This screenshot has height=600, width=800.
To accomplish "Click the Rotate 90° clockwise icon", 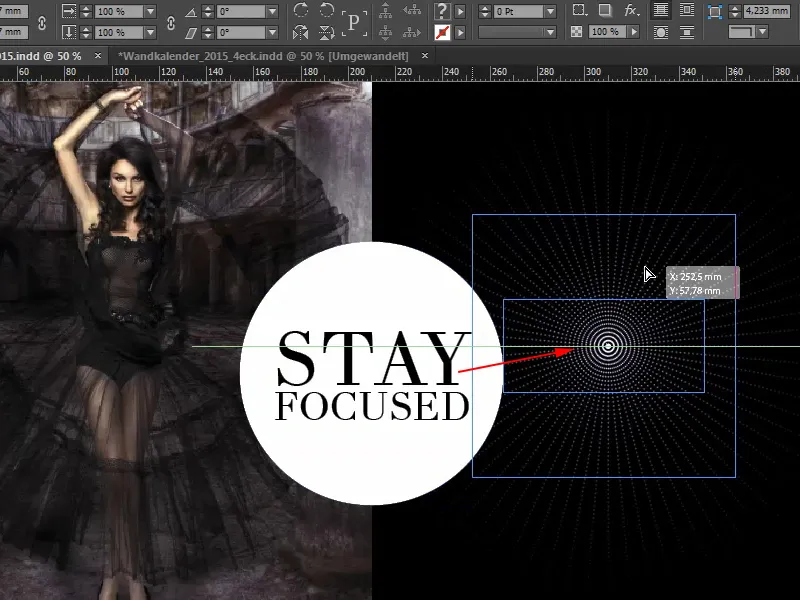I will 301,11.
